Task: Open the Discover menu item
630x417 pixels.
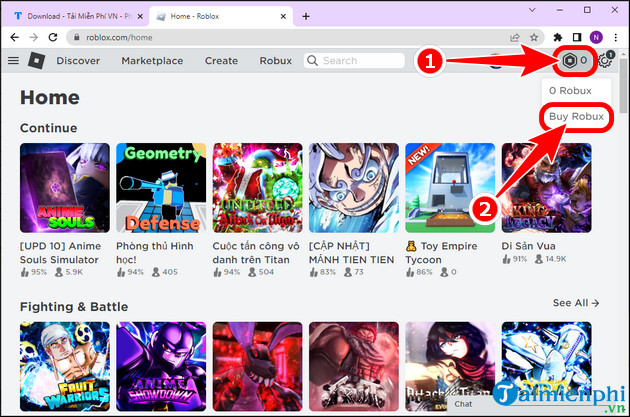Action: [x=78, y=61]
